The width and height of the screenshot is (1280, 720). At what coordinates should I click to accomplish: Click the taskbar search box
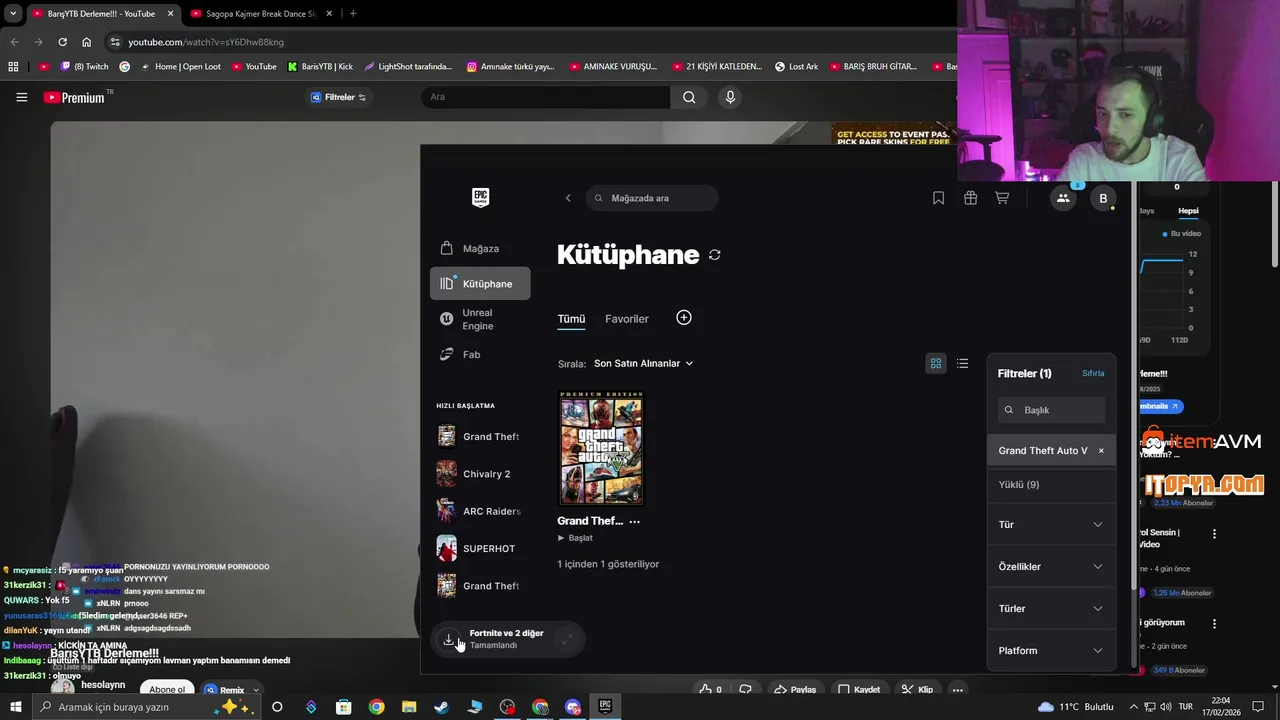pos(145,707)
